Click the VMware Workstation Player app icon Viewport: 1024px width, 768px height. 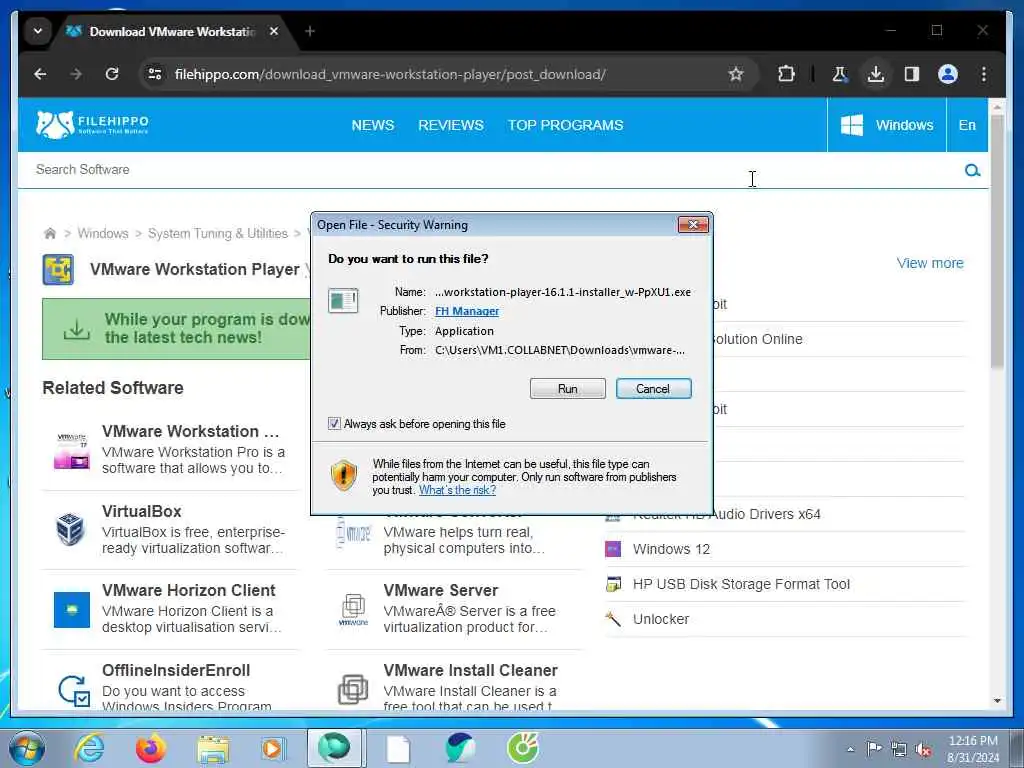(x=58, y=270)
